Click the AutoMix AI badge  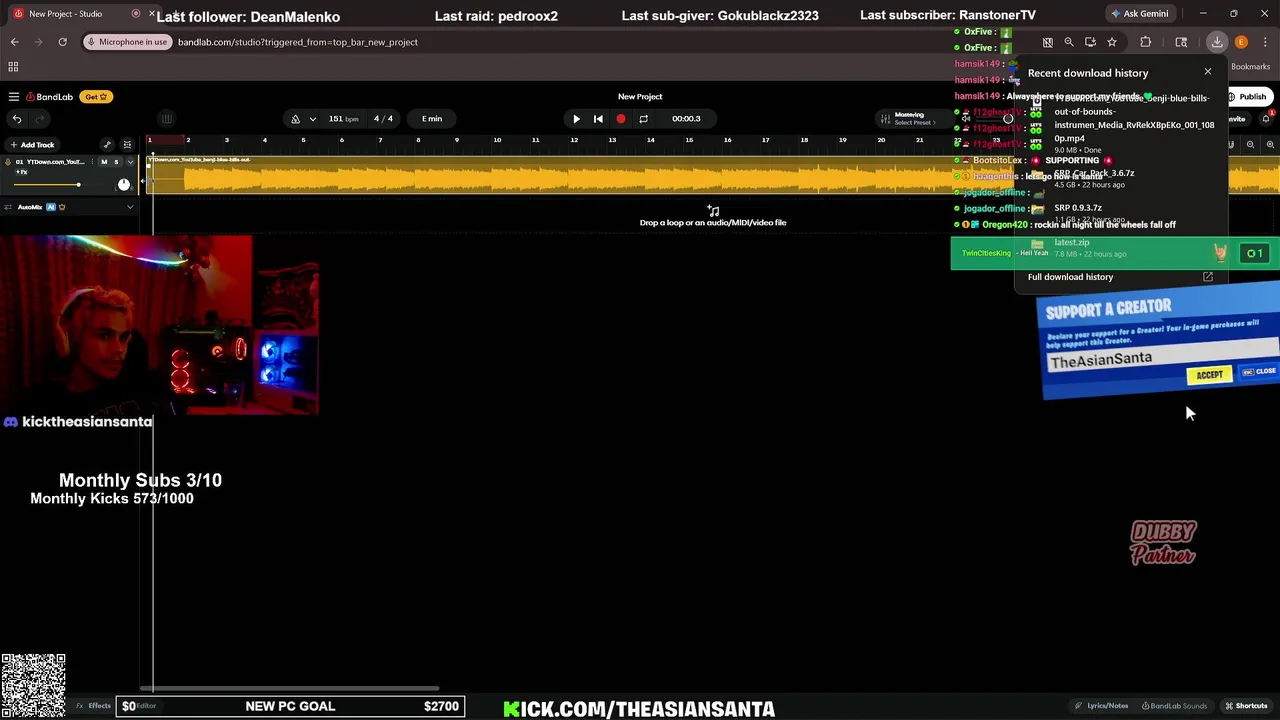point(51,207)
